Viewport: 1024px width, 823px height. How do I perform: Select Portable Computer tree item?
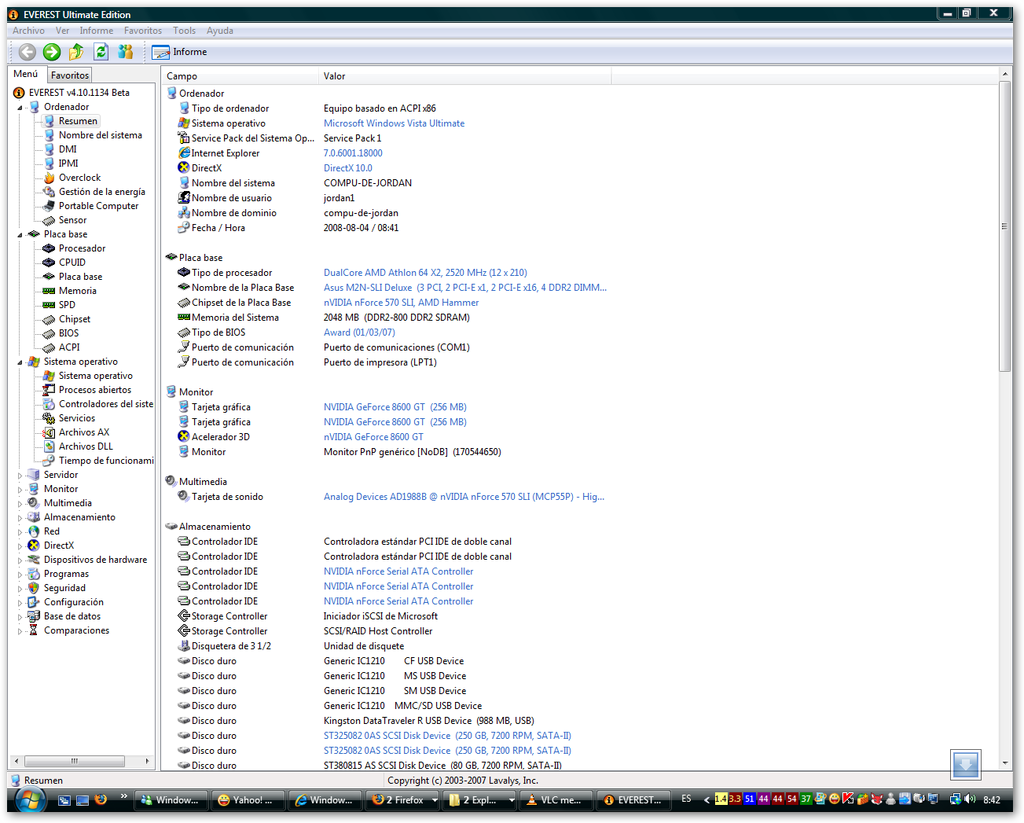coord(99,206)
